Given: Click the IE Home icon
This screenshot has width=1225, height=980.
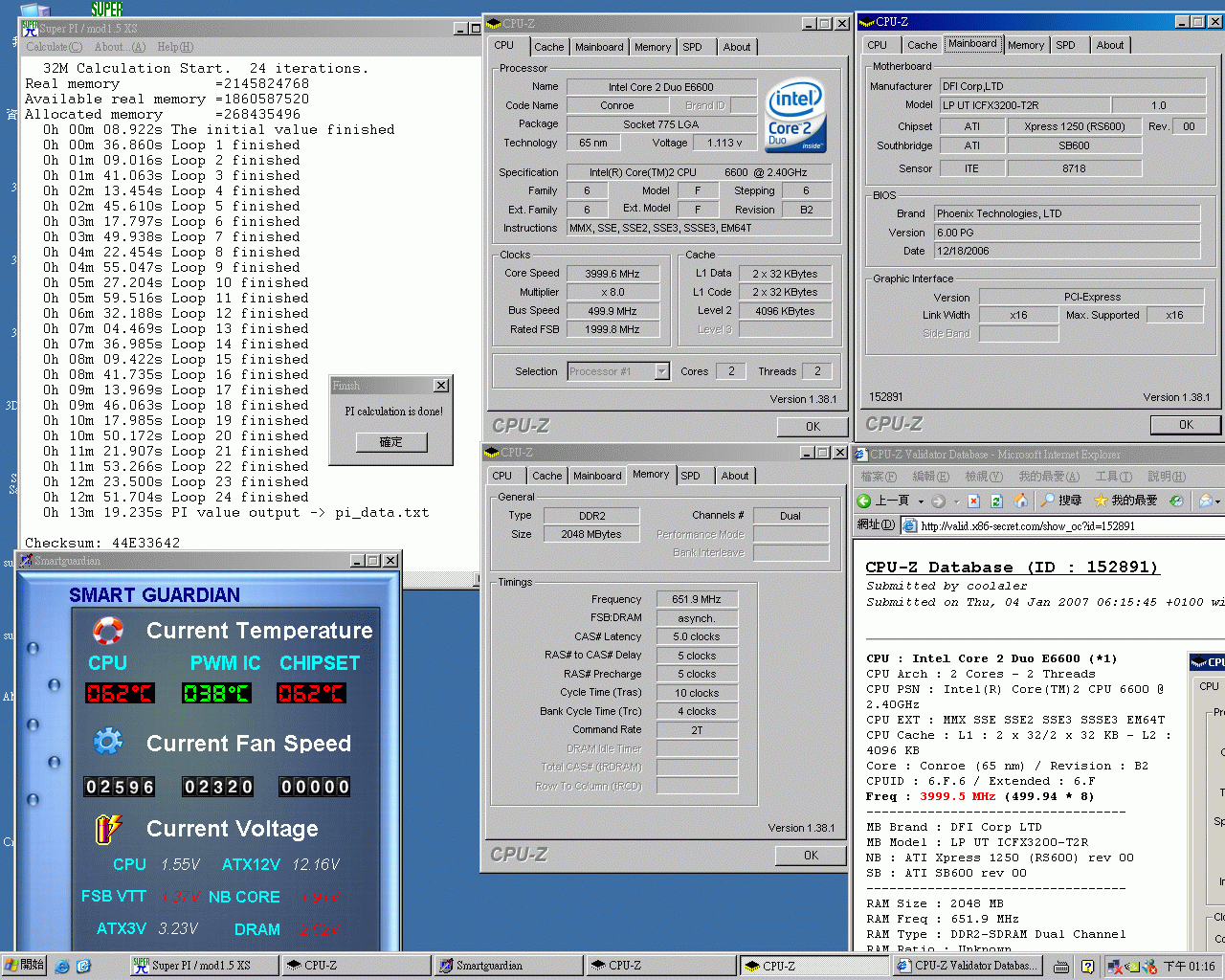Looking at the screenshot, I should (x=1020, y=501).
